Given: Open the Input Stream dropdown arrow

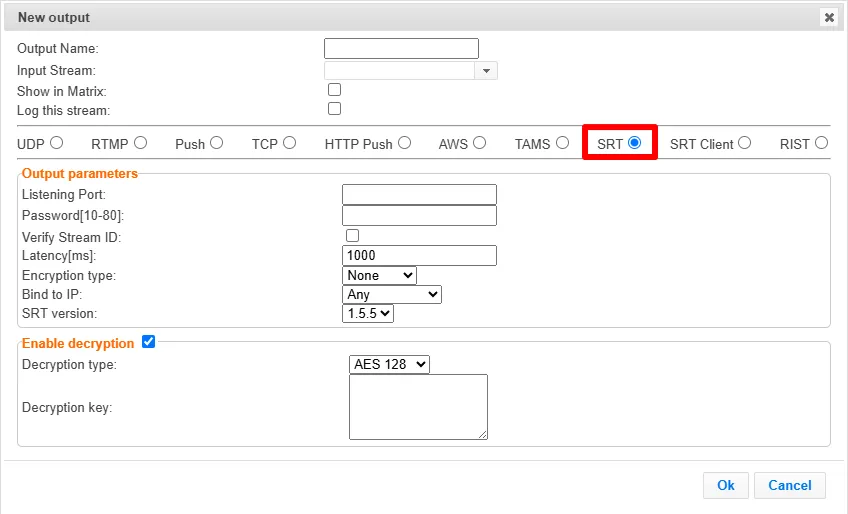Looking at the screenshot, I should (x=486, y=71).
